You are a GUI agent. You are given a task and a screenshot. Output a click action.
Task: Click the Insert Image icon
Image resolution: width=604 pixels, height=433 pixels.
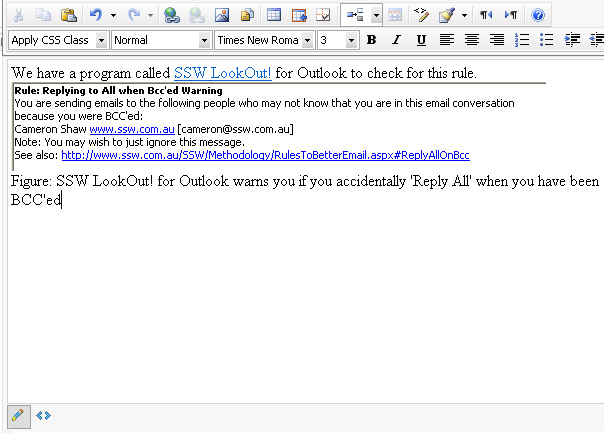pos(222,15)
